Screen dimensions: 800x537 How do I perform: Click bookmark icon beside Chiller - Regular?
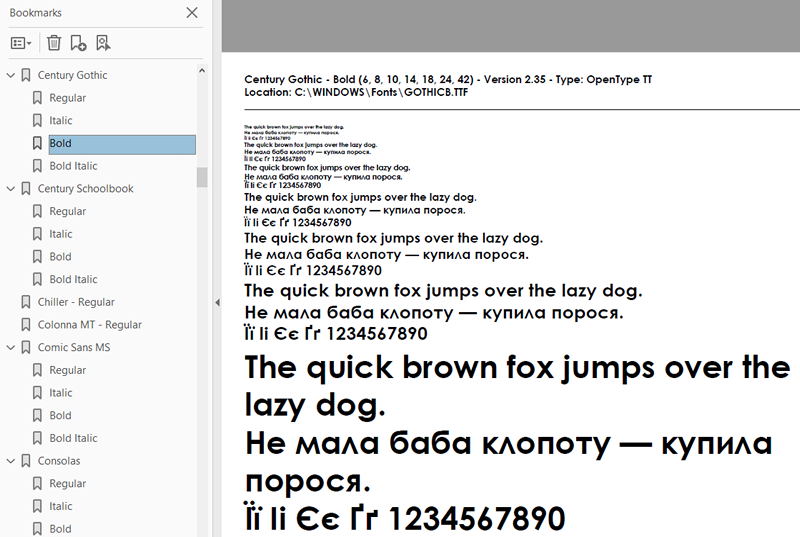[x=26, y=302]
